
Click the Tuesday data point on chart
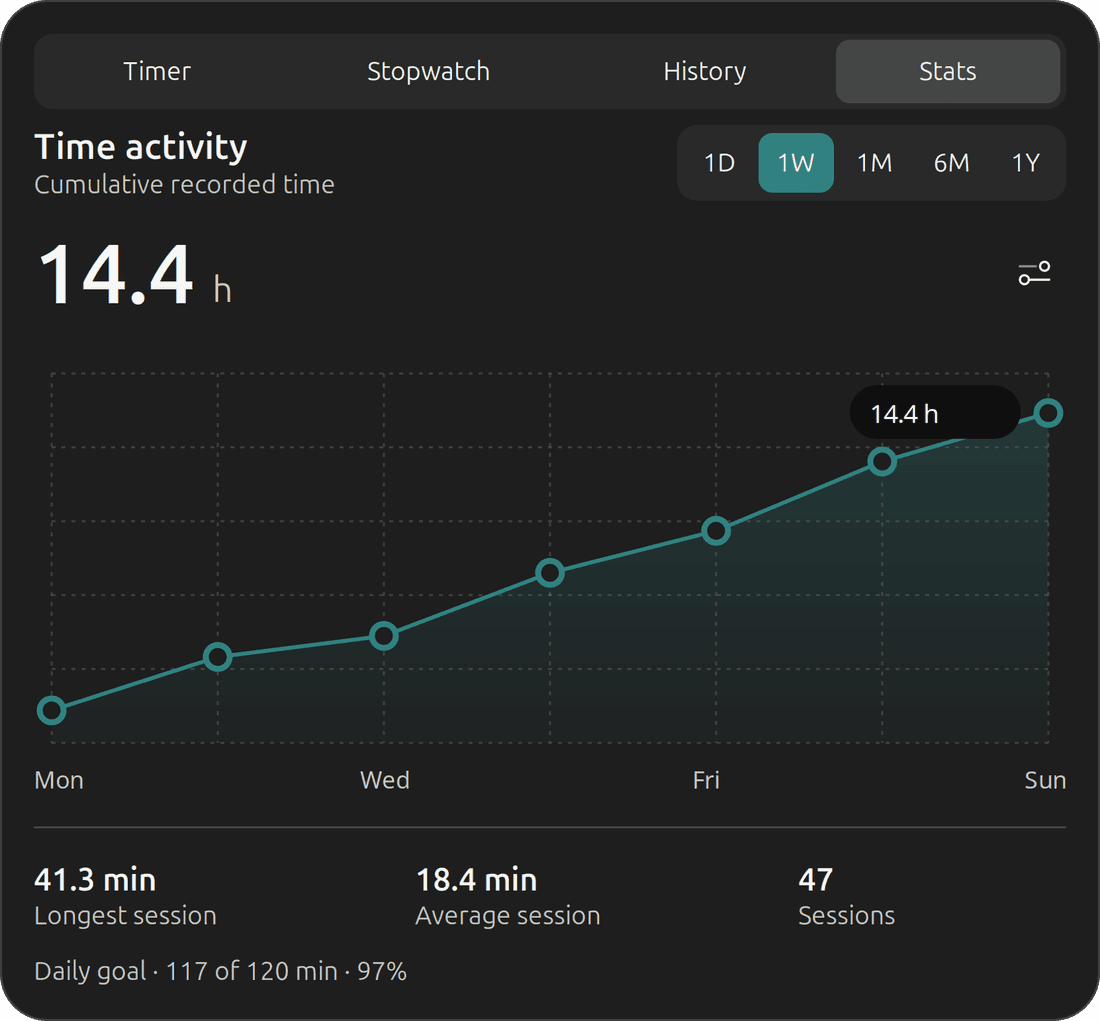pos(217,657)
